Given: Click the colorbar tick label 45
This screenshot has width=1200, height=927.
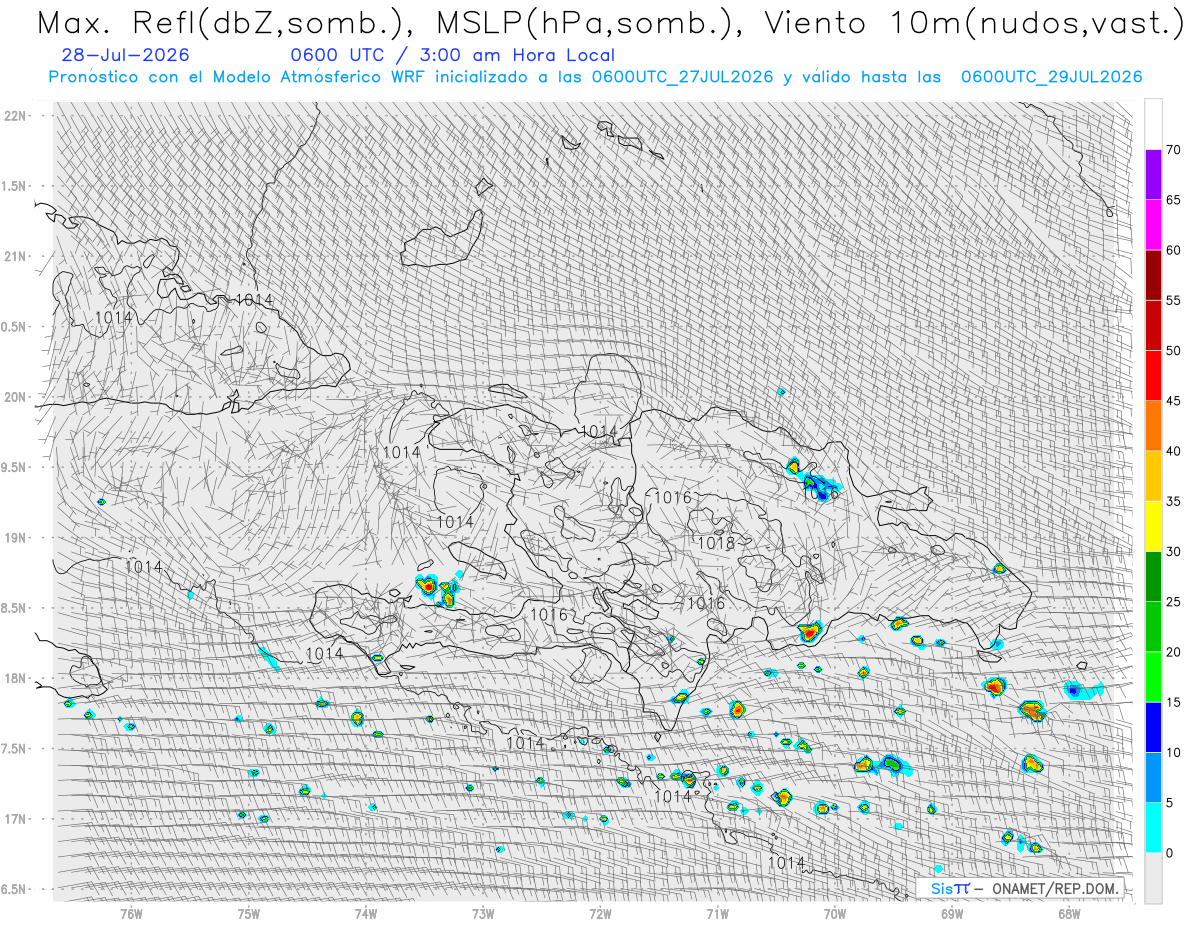Looking at the screenshot, I should [1173, 401].
